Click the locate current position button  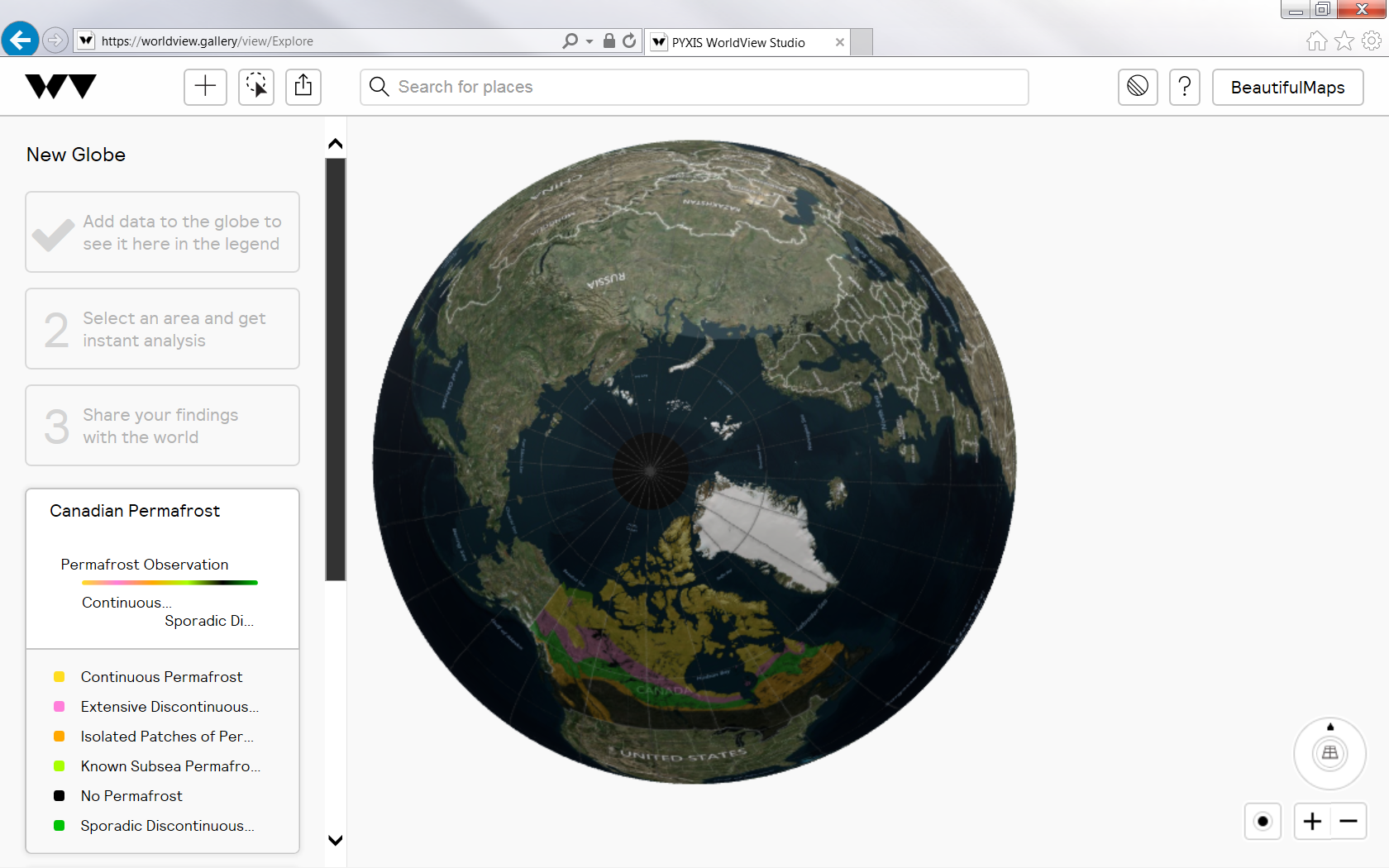(1263, 821)
